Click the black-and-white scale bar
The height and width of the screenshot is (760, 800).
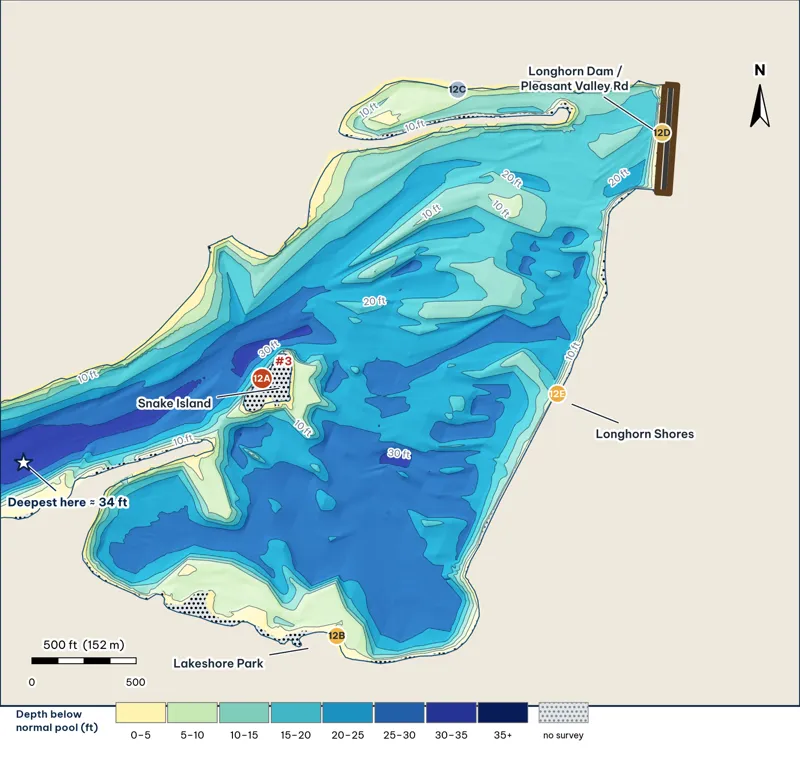(x=84, y=661)
